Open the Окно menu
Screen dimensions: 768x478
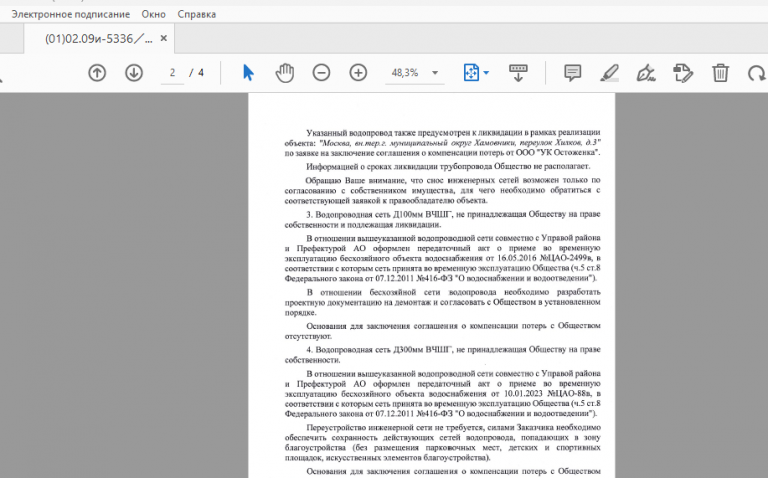(x=154, y=14)
